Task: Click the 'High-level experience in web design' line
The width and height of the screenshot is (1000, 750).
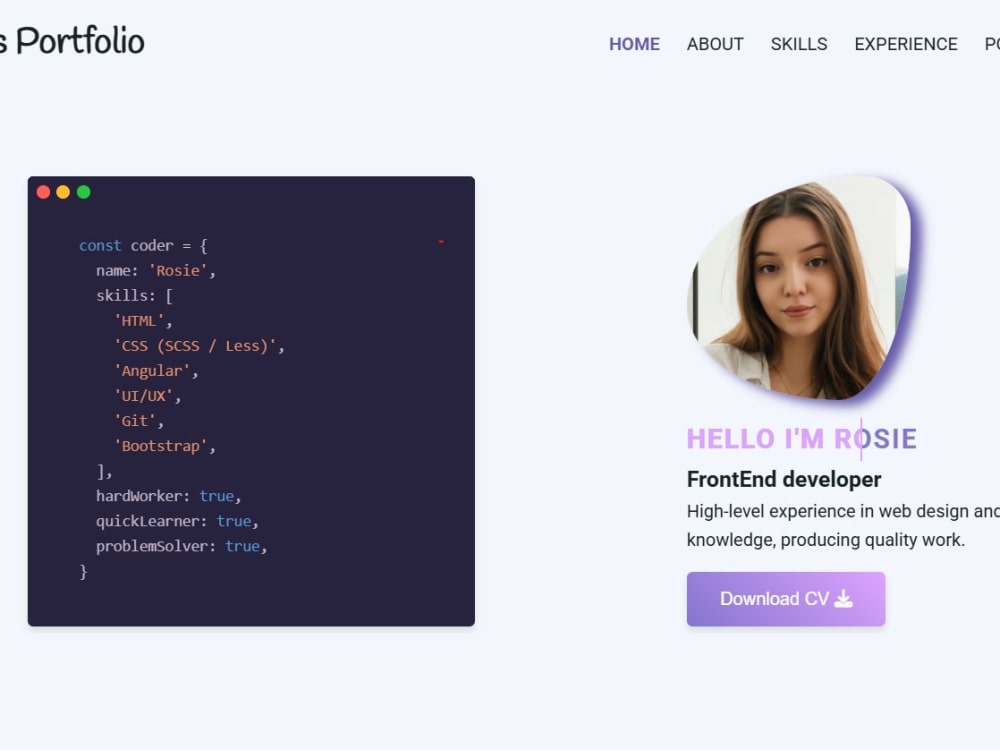Action: pyautogui.click(x=843, y=511)
